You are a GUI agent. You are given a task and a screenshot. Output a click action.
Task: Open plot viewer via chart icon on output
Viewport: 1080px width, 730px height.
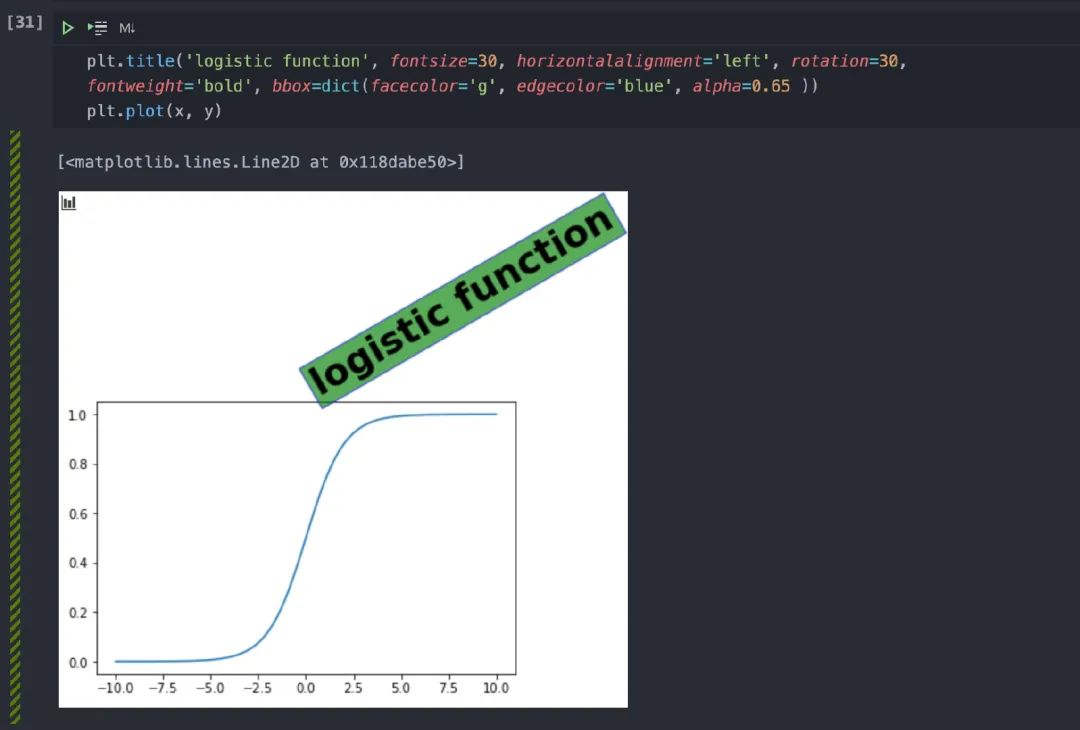coord(69,202)
